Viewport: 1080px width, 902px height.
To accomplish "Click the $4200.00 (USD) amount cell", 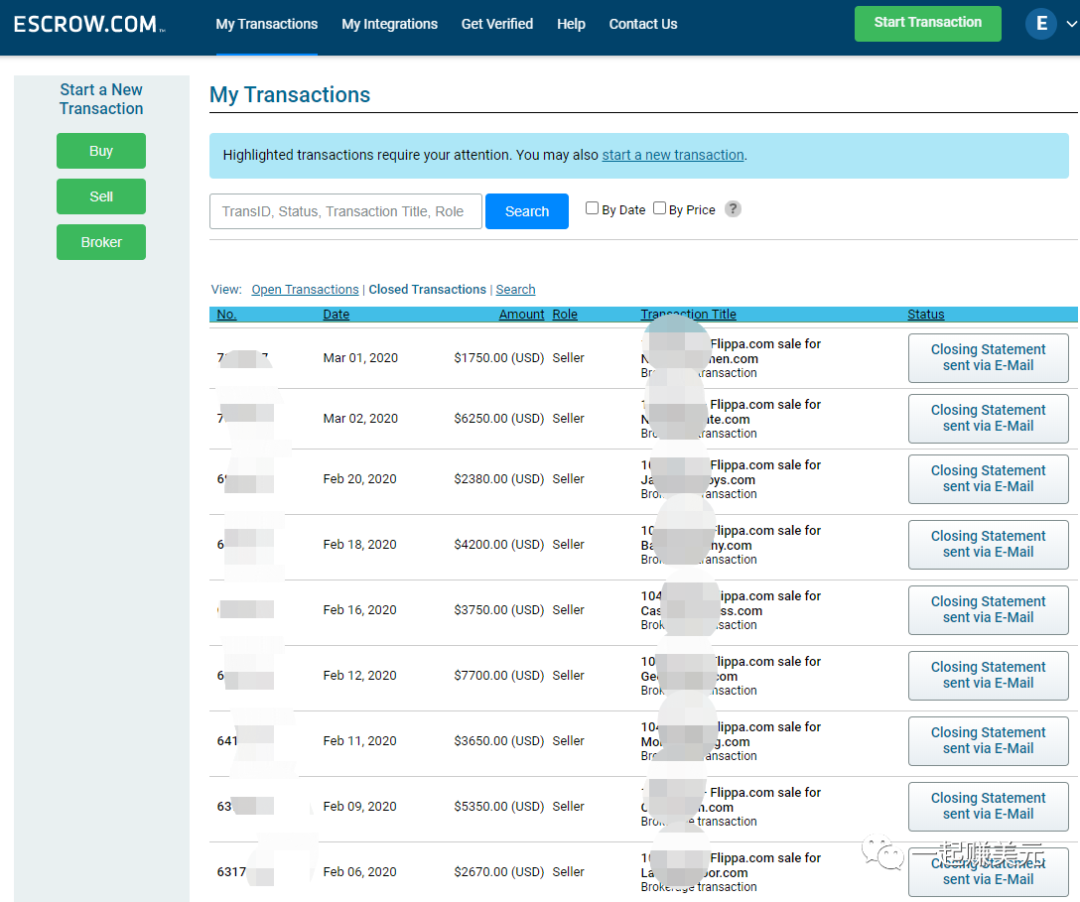I will pyautogui.click(x=499, y=545).
